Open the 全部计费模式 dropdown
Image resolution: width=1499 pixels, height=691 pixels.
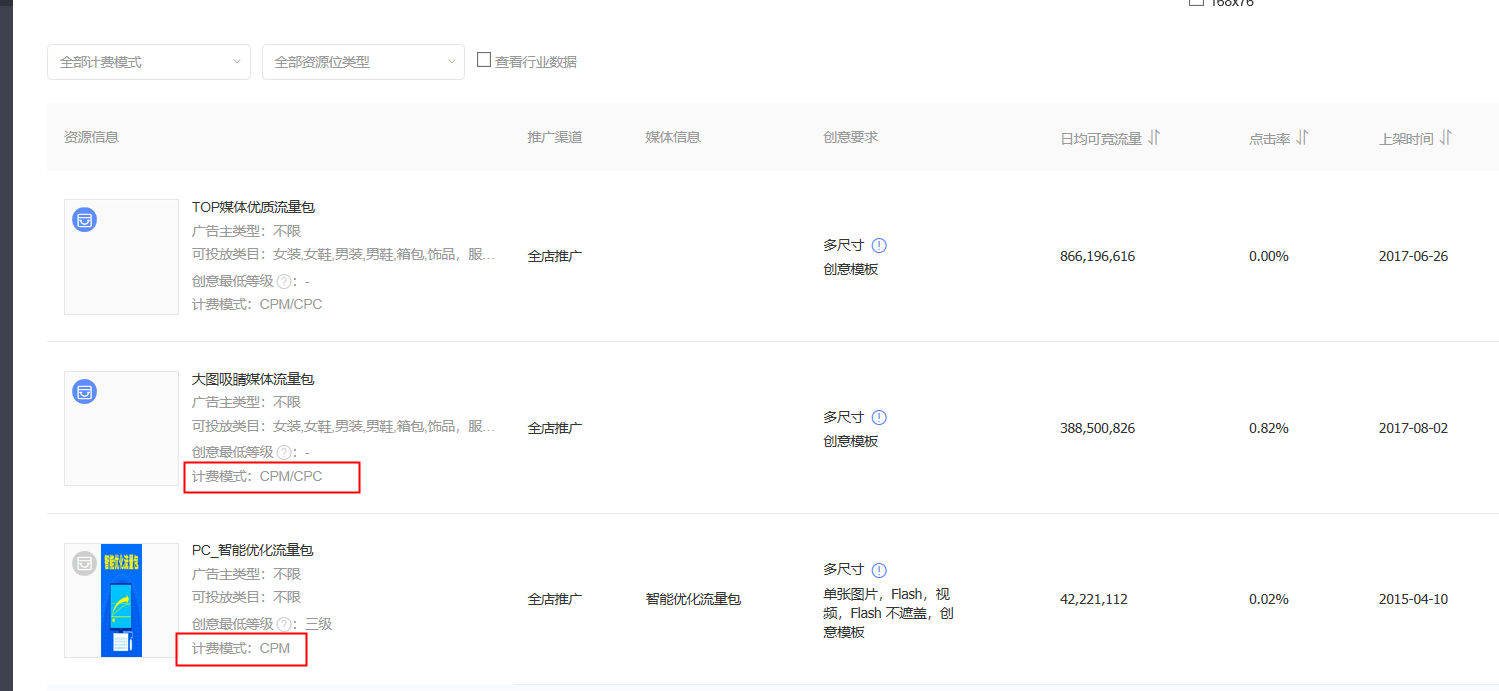pyautogui.click(x=149, y=62)
